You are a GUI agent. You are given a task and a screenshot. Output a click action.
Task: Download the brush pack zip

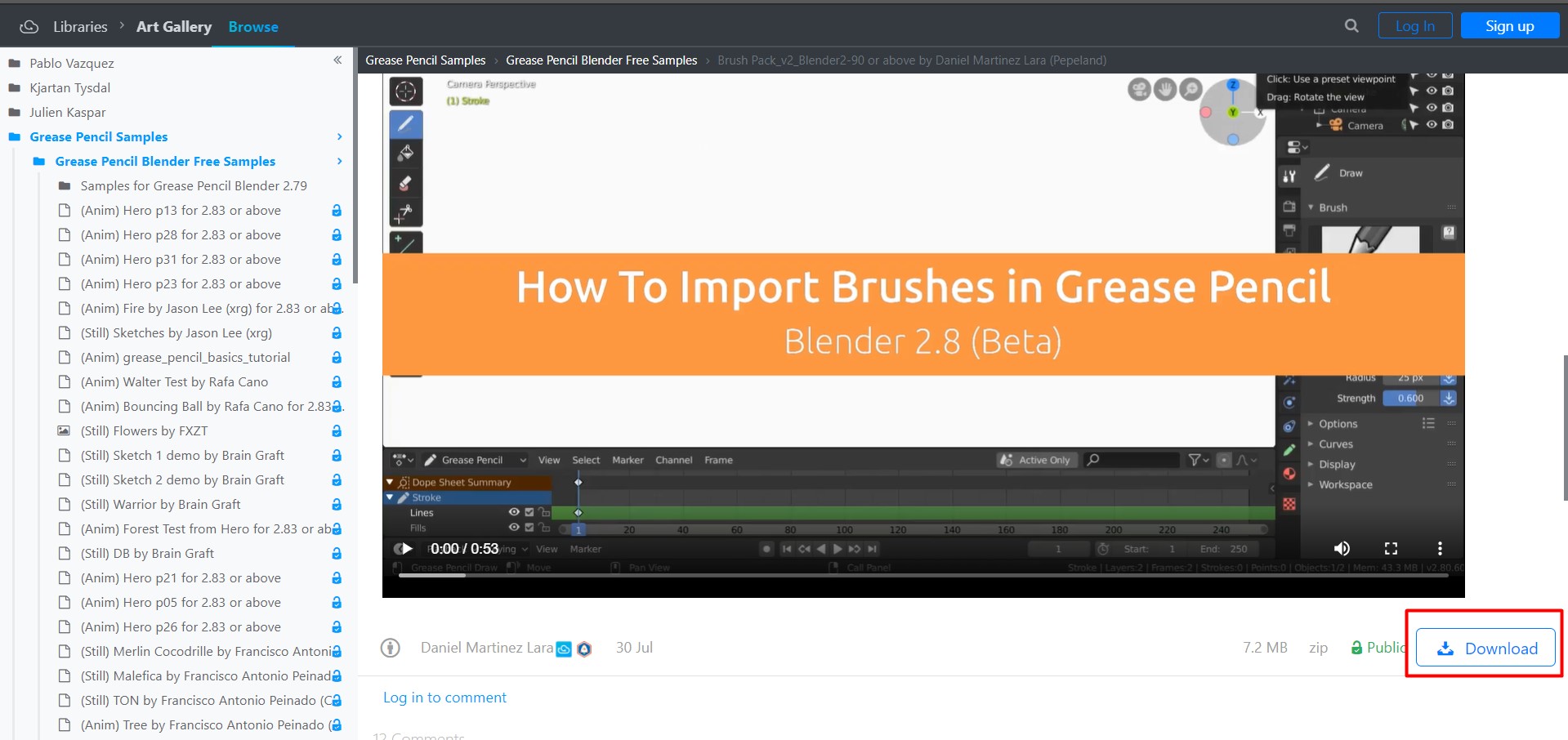click(x=1485, y=648)
